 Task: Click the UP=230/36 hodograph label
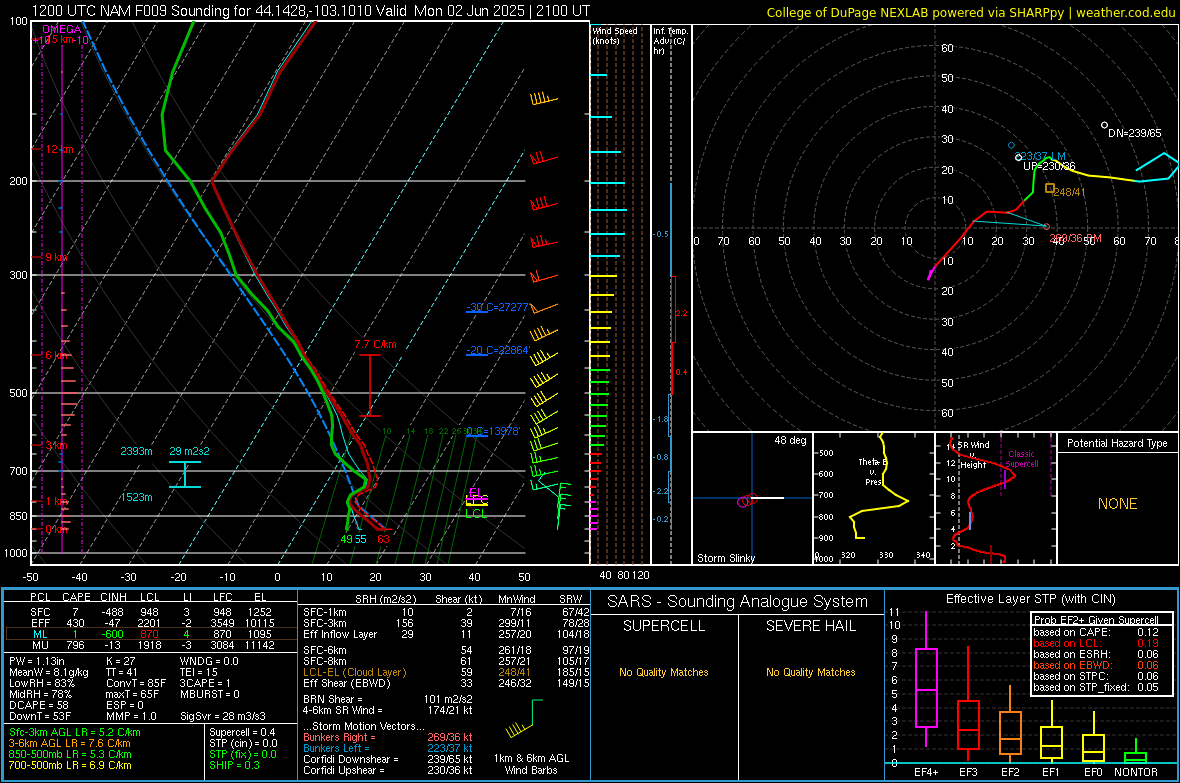click(x=1049, y=166)
